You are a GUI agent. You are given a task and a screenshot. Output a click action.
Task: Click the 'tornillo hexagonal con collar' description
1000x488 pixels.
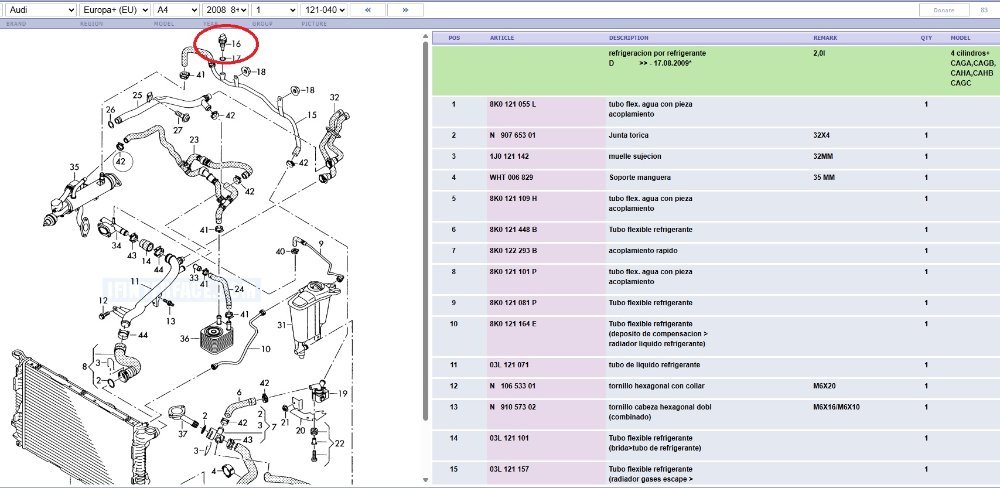pyautogui.click(x=657, y=386)
